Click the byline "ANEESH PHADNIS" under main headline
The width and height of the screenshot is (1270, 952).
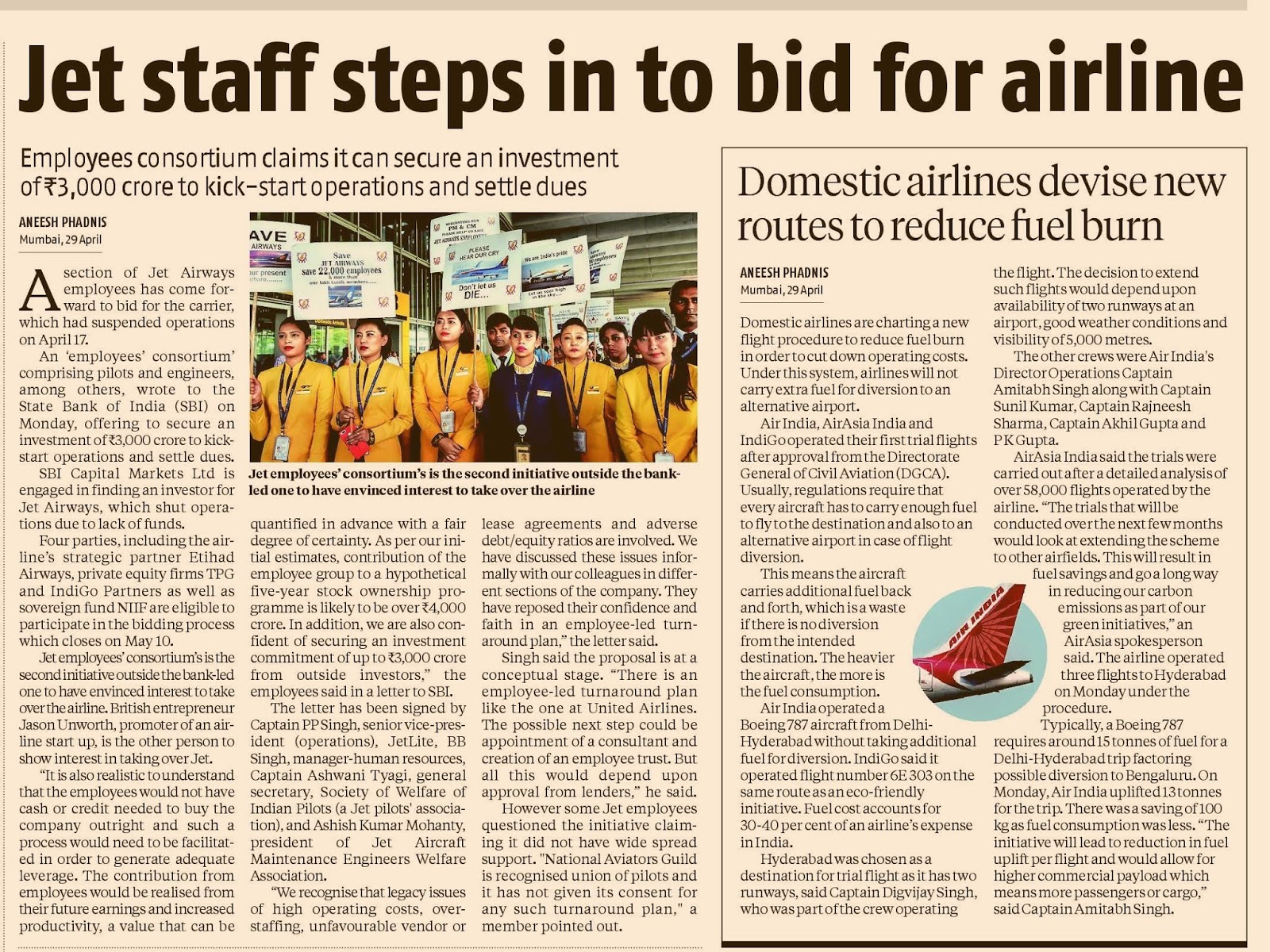[63, 222]
